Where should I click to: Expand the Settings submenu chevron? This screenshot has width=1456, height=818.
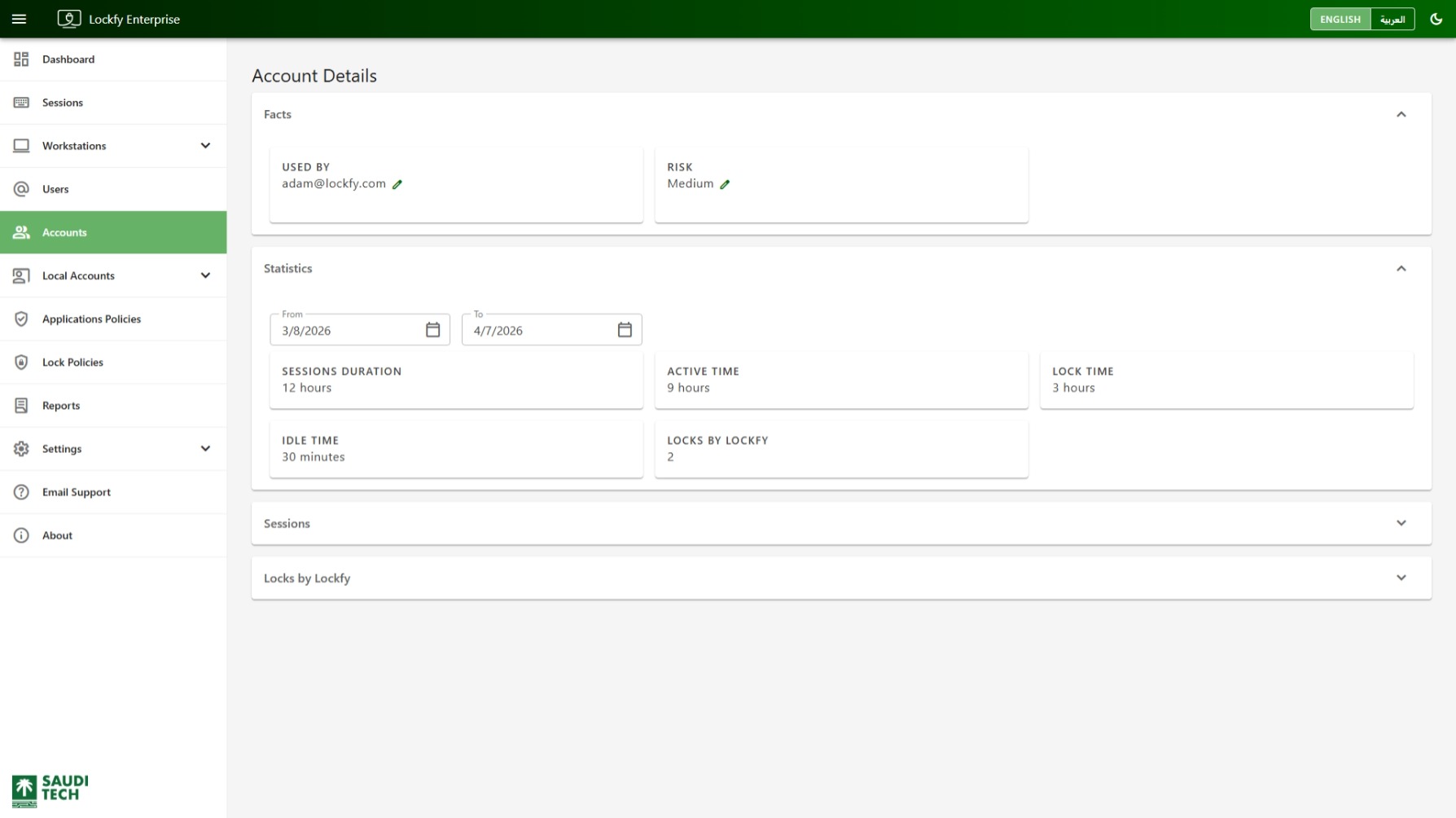[x=205, y=449]
